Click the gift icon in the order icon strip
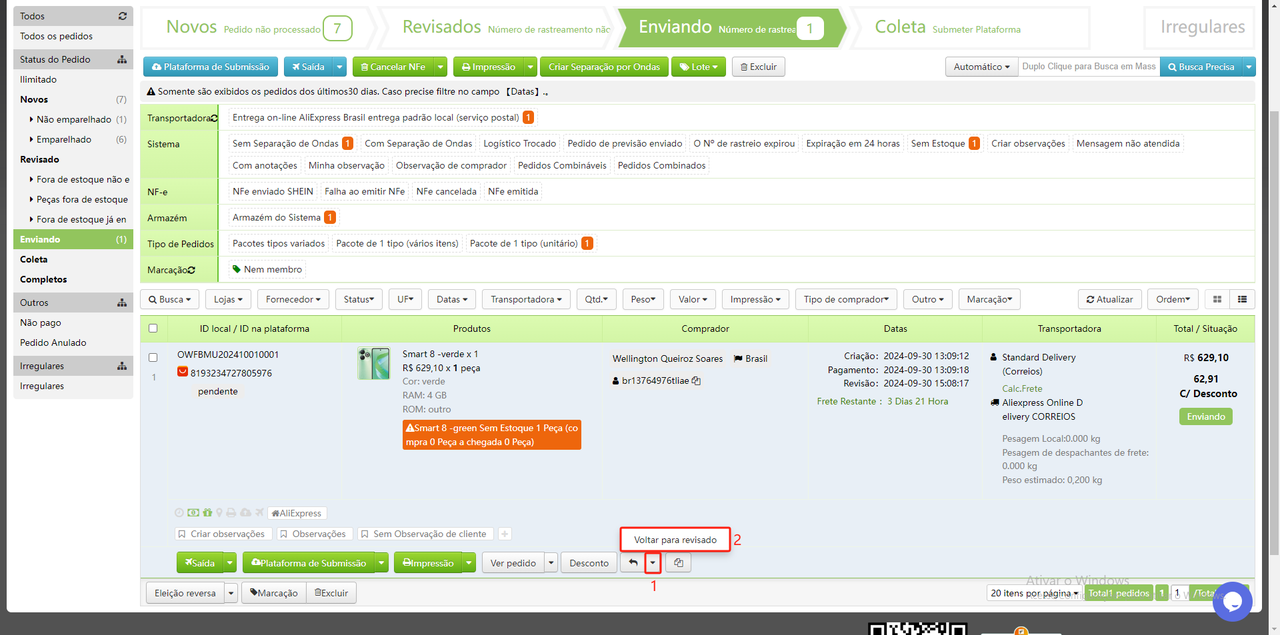 [206, 513]
